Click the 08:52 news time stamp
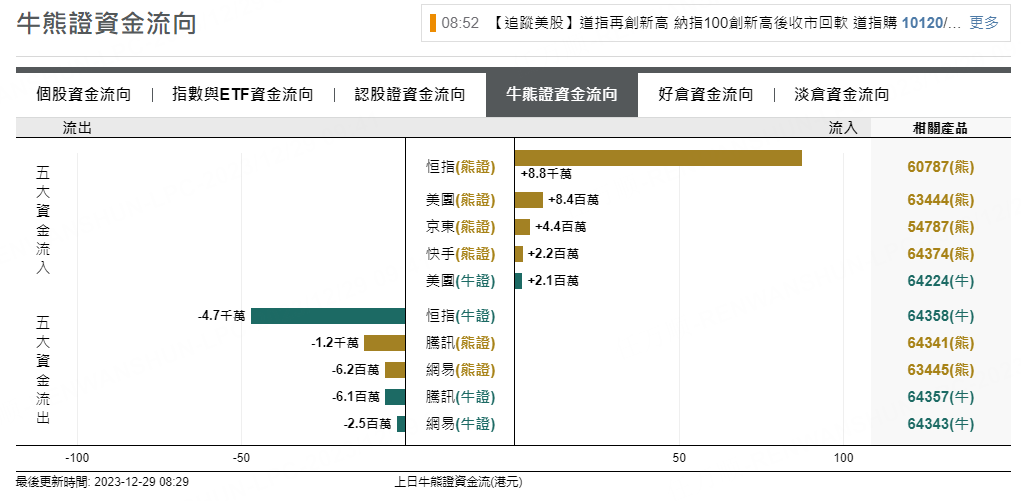The height and width of the screenshot is (501, 1021). [x=460, y=23]
